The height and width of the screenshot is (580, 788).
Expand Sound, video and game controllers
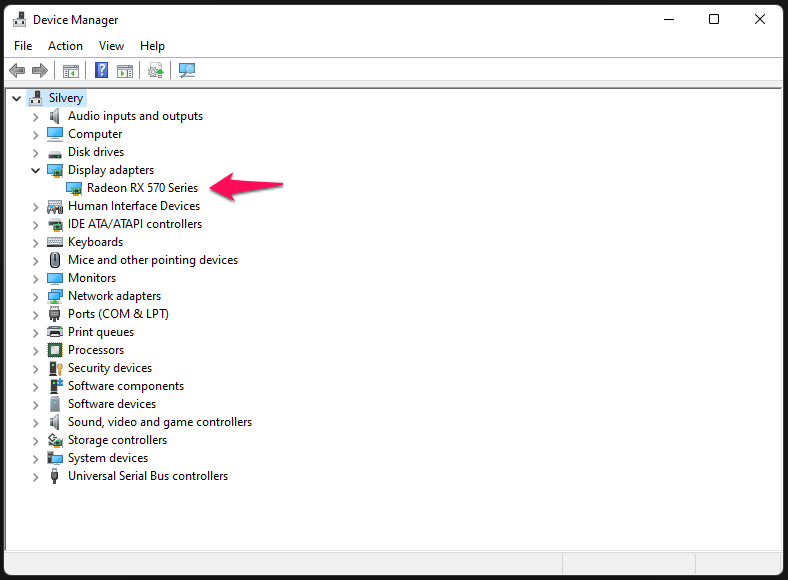tap(35, 424)
